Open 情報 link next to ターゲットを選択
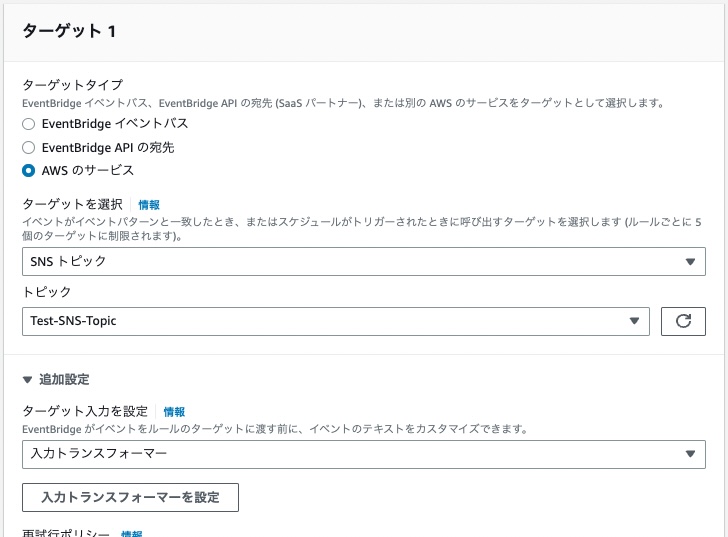Viewport: 728px width, 537px height. (149, 205)
